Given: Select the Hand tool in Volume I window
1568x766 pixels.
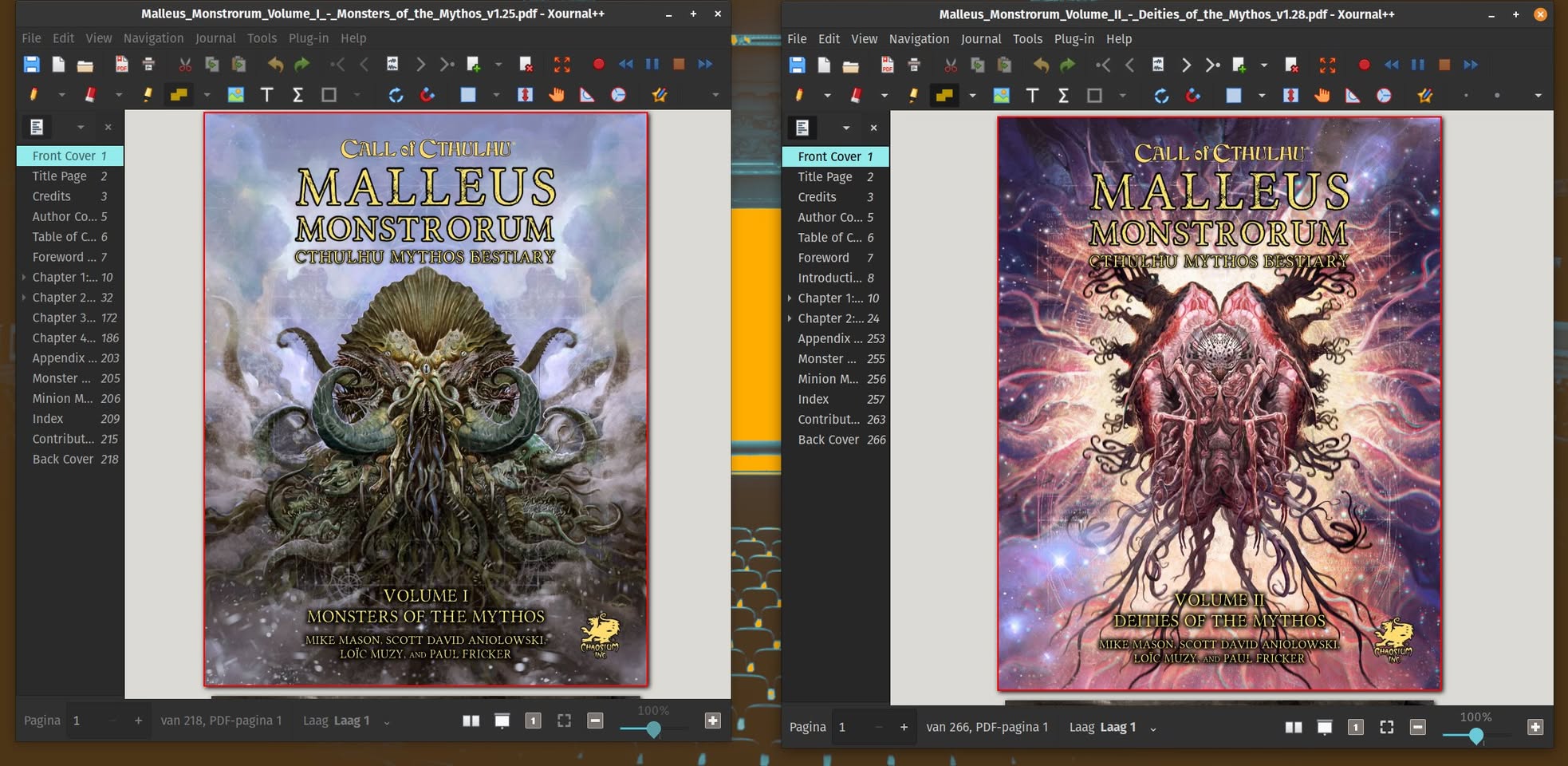Looking at the screenshot, I should [556, 95].
